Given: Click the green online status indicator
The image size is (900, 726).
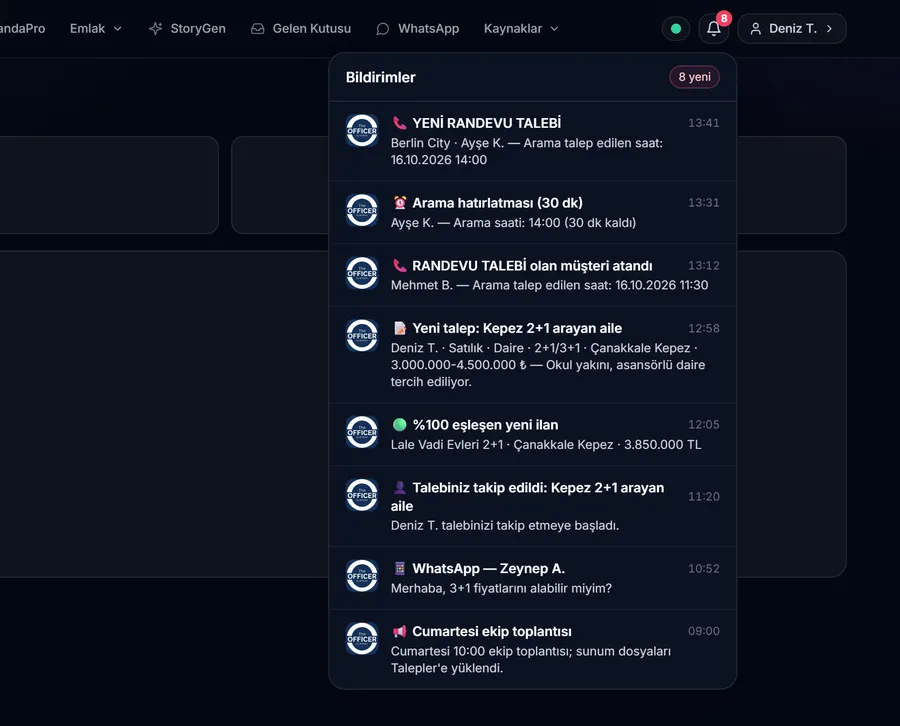Looking at the screenshot, I should pyautogui.click(x=676, y=29).
